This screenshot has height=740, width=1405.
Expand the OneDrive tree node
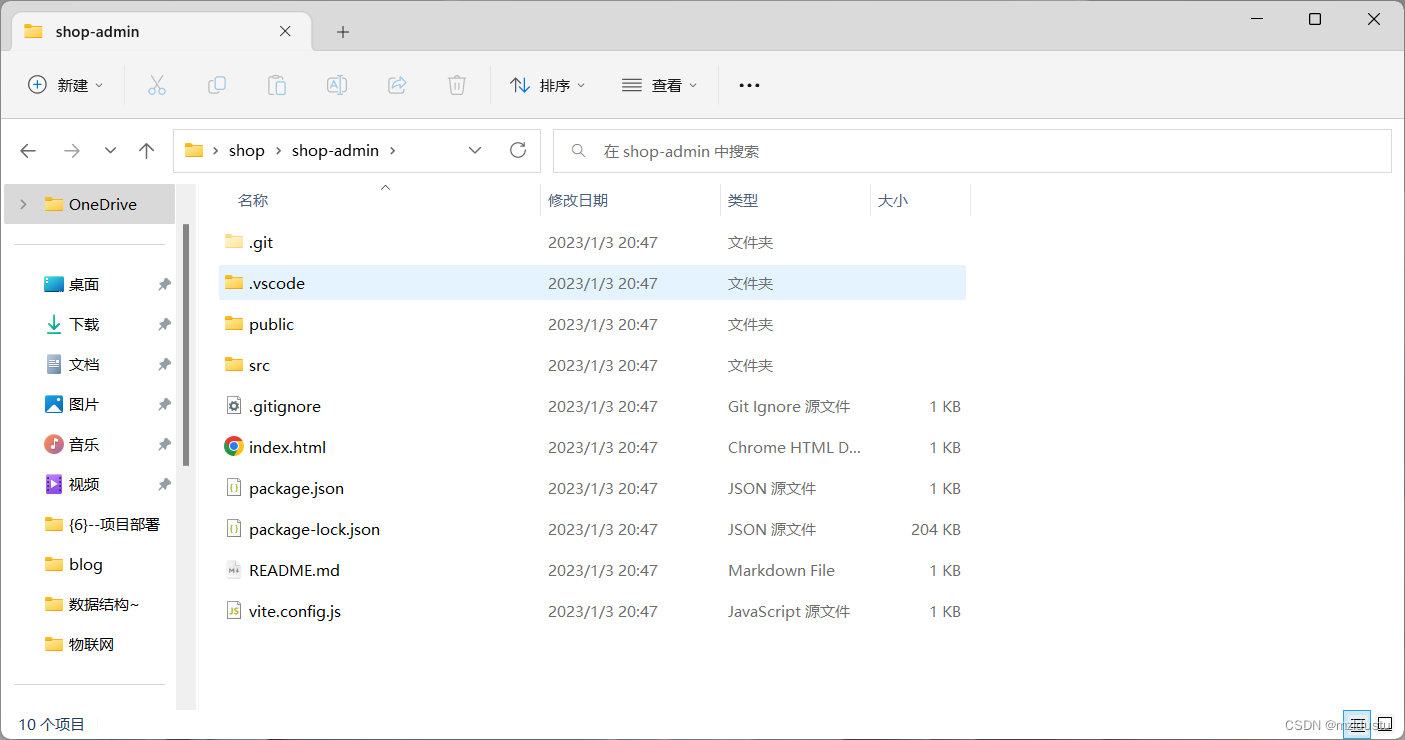tap(23, 204)
